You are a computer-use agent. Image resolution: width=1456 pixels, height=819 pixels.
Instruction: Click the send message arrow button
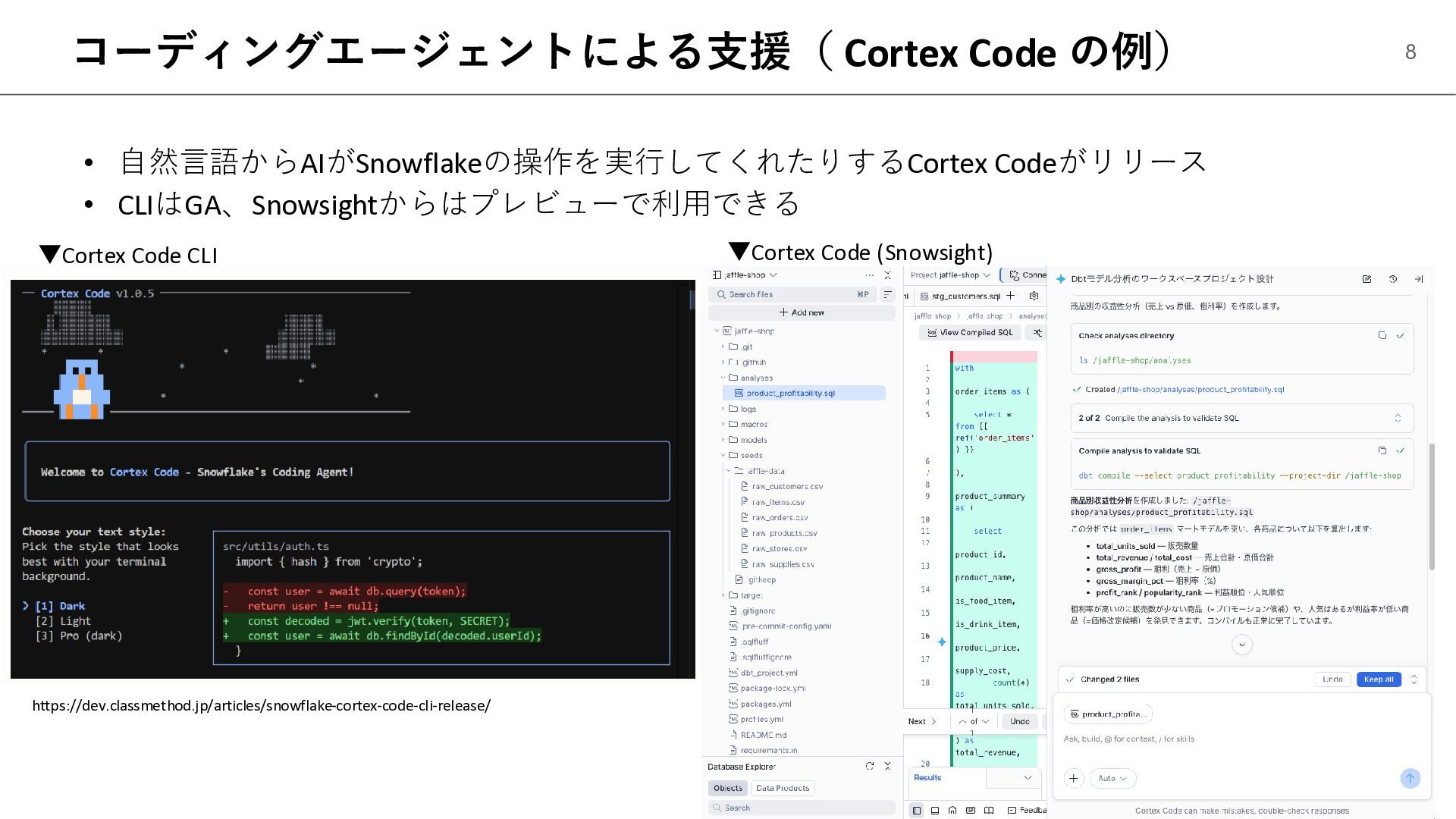click(x=1410, y=778)
